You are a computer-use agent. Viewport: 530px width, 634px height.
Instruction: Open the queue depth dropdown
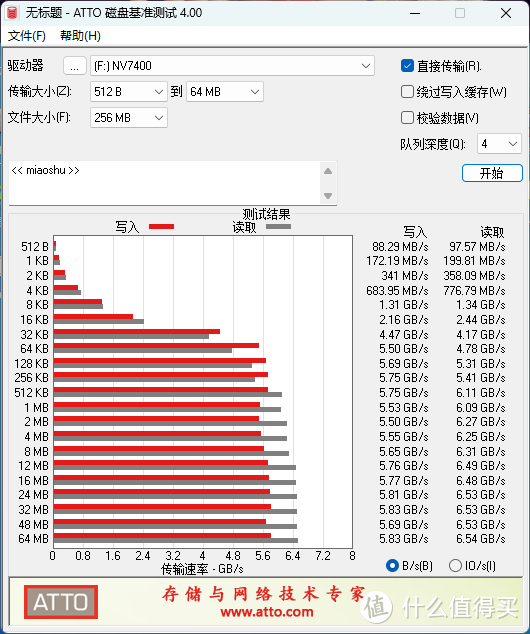499,144
